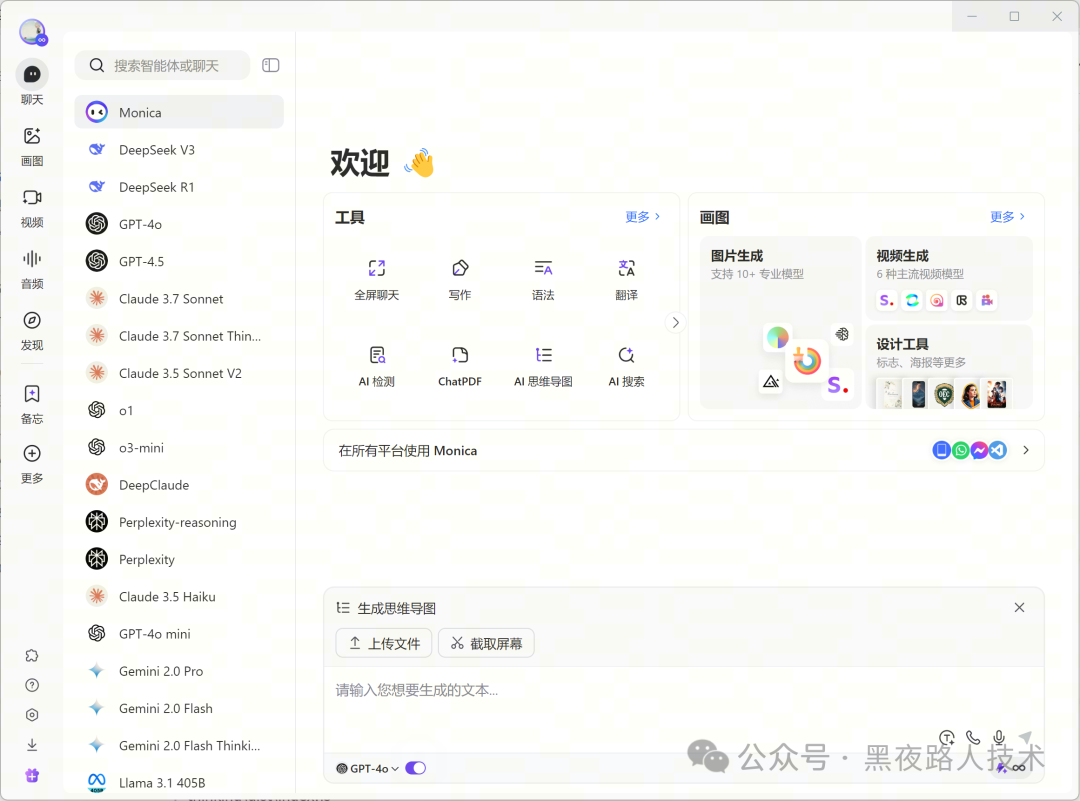1080x801 pixels.
Task: Select o1 in the bot list
Action: click(179, 410)
